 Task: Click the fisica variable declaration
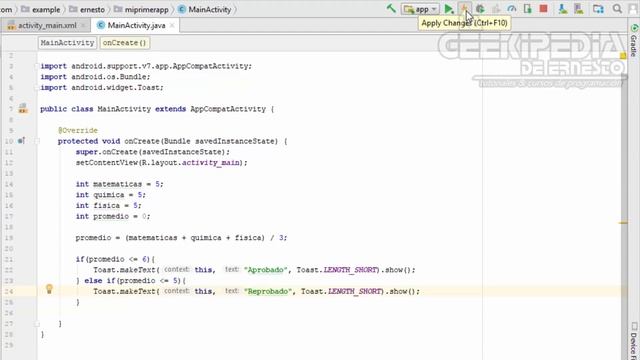107,205
